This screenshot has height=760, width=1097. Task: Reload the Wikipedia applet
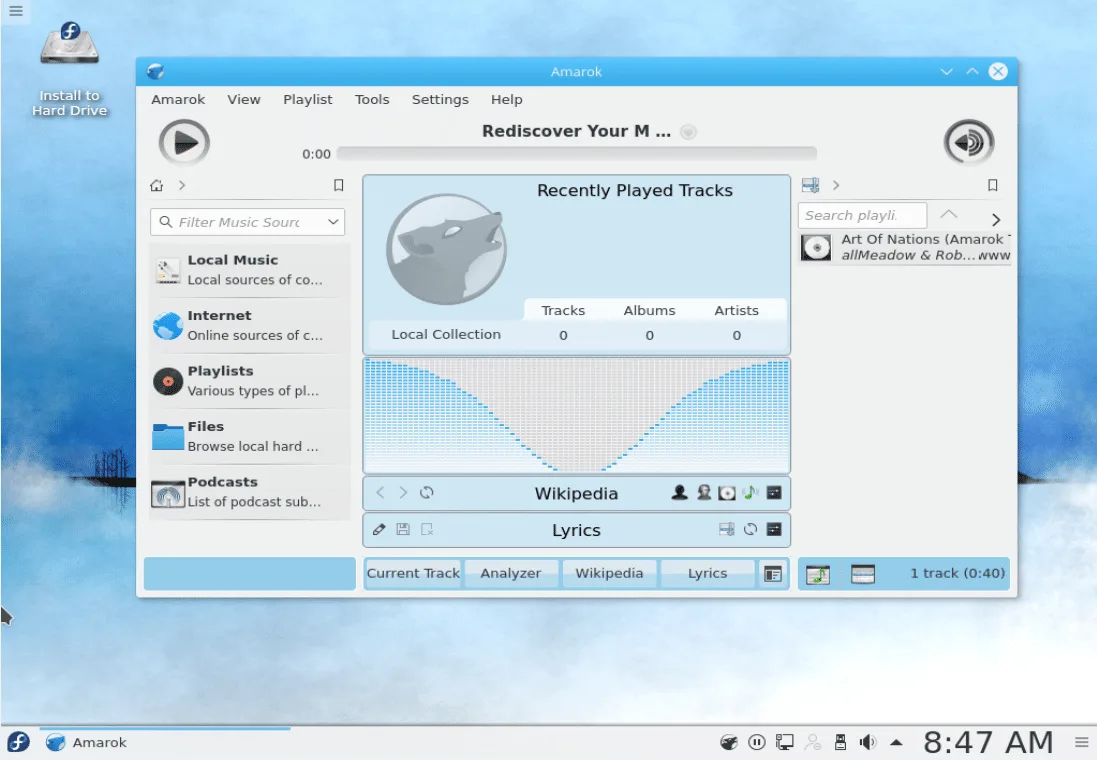click(x=427, y=493)
